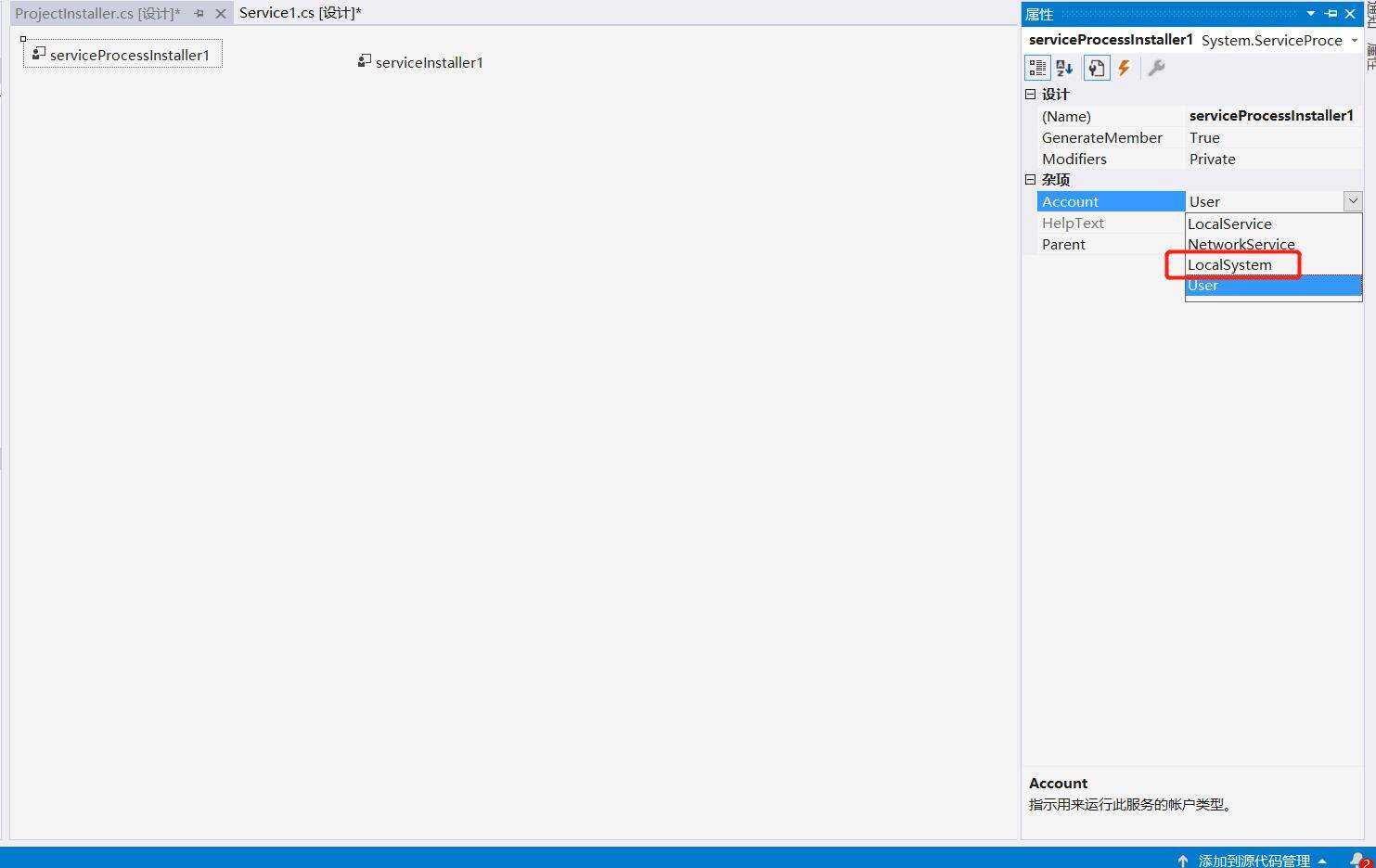
Task: Open the Properties window position menu
Action: point(1311,14)
